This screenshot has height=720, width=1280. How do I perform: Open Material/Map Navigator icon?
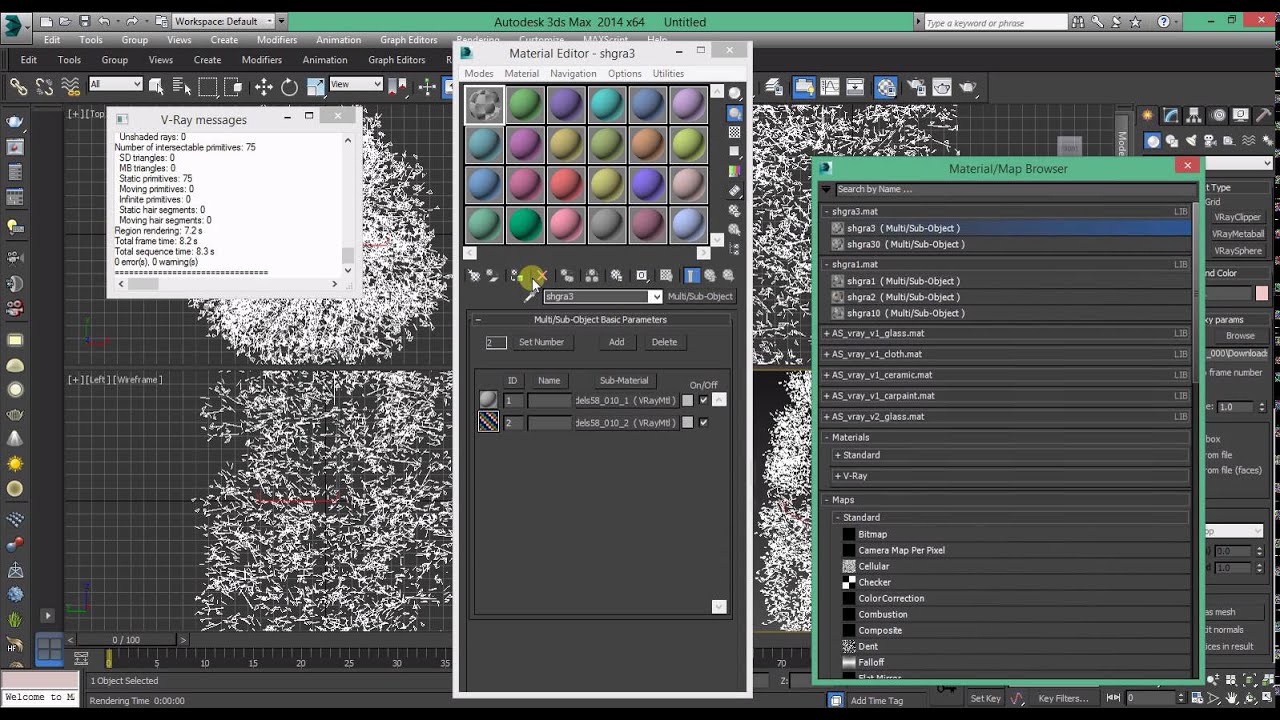point(735,248)
